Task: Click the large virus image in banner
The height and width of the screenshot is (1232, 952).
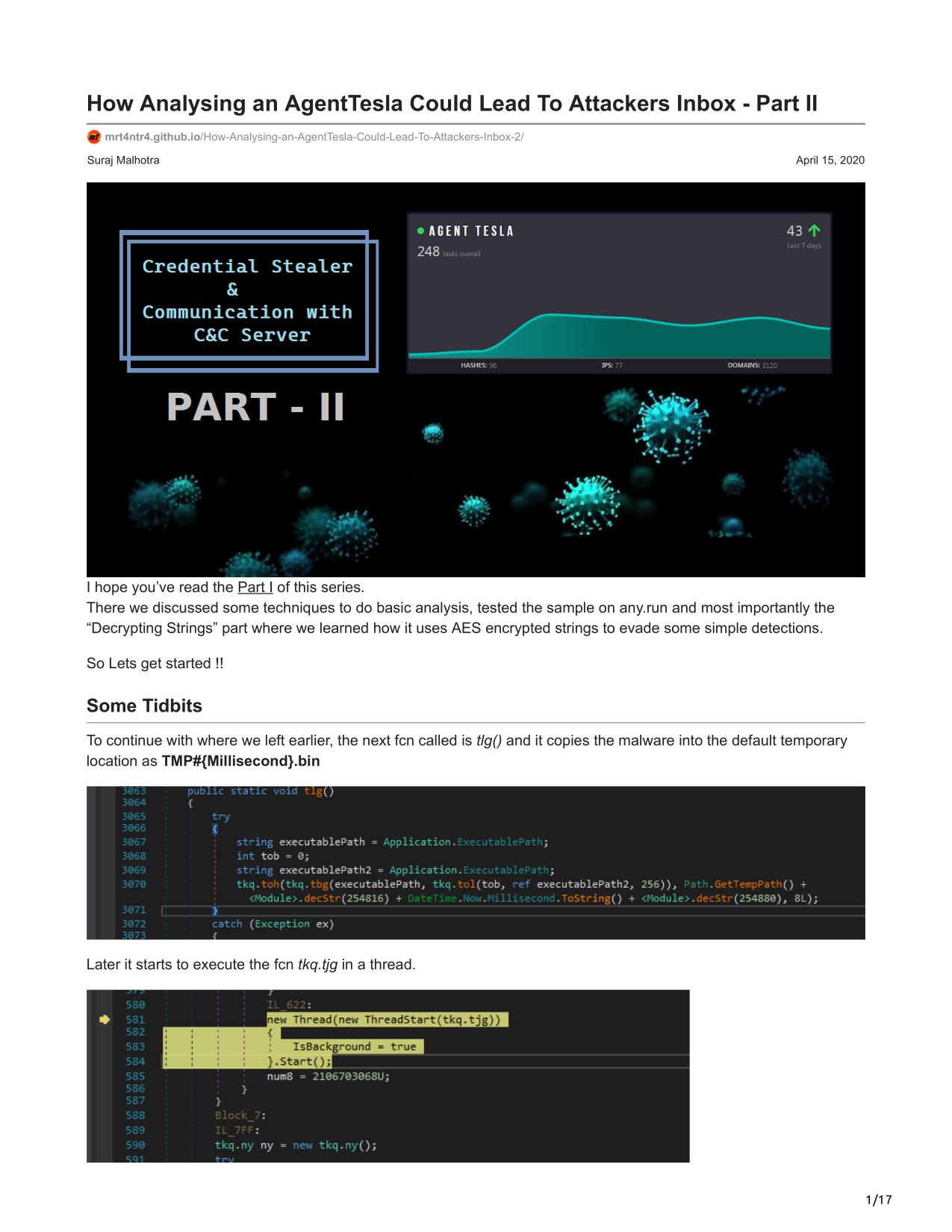Action: coord(672,426)
